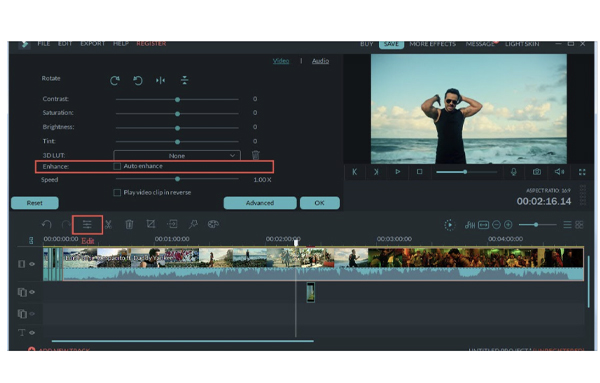Viewport: 600px width, 383px height.
Task: Switch to the Audio tab
Action: 320,61
